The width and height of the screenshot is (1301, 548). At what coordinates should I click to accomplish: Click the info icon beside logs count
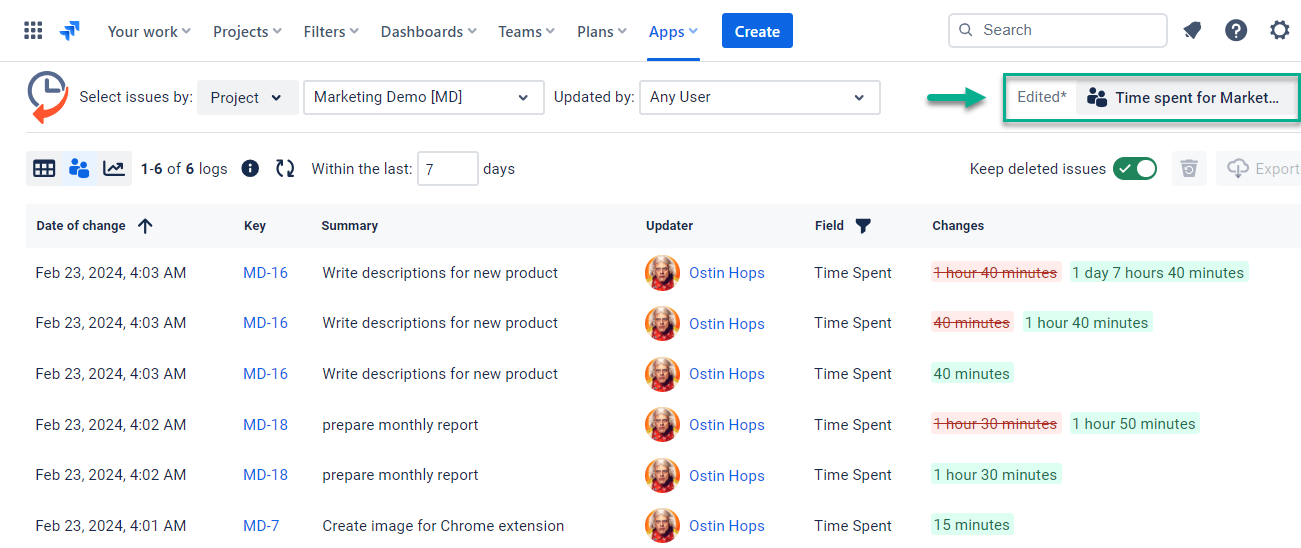(251, 169)
